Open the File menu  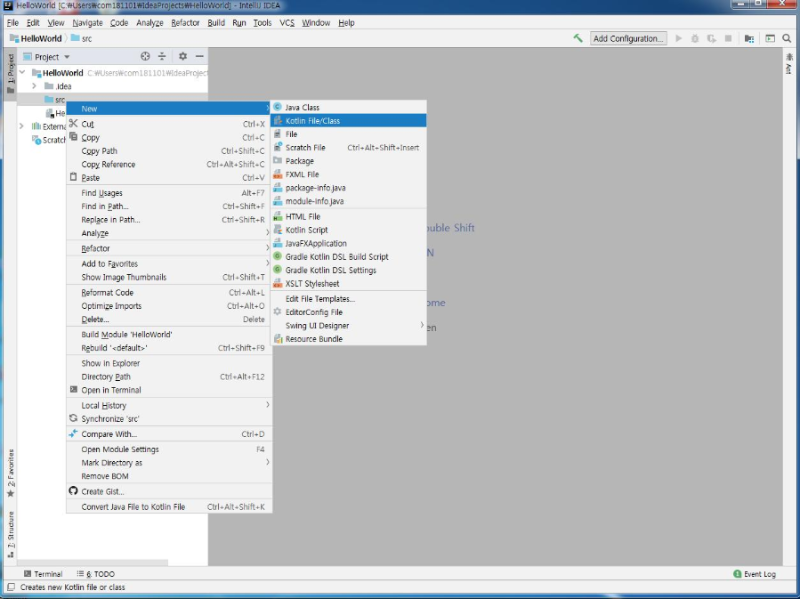click(12, 22)
